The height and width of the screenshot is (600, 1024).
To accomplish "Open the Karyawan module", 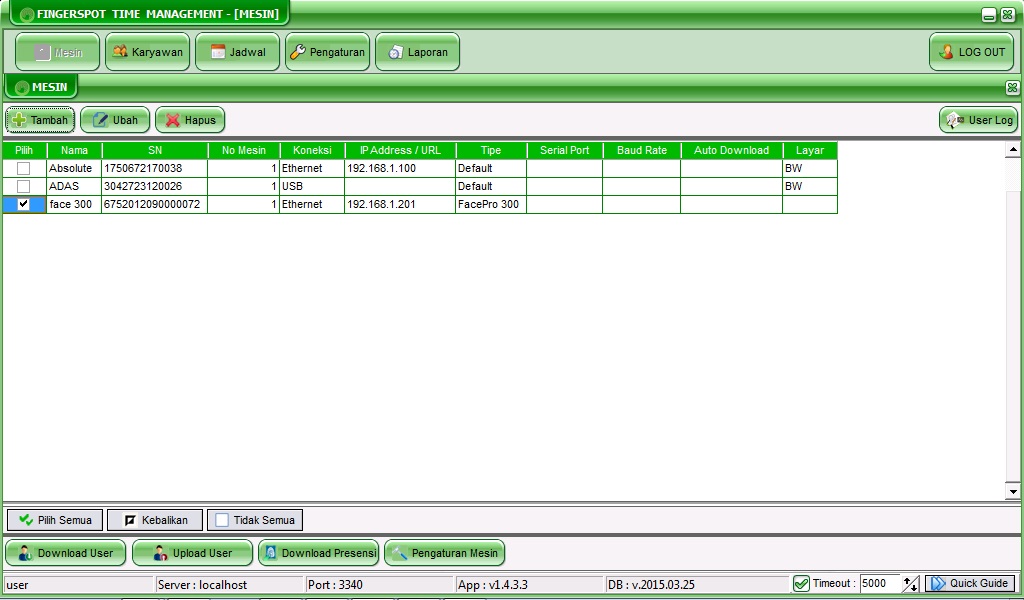I will pyautogui.click(x=148, y=52).
